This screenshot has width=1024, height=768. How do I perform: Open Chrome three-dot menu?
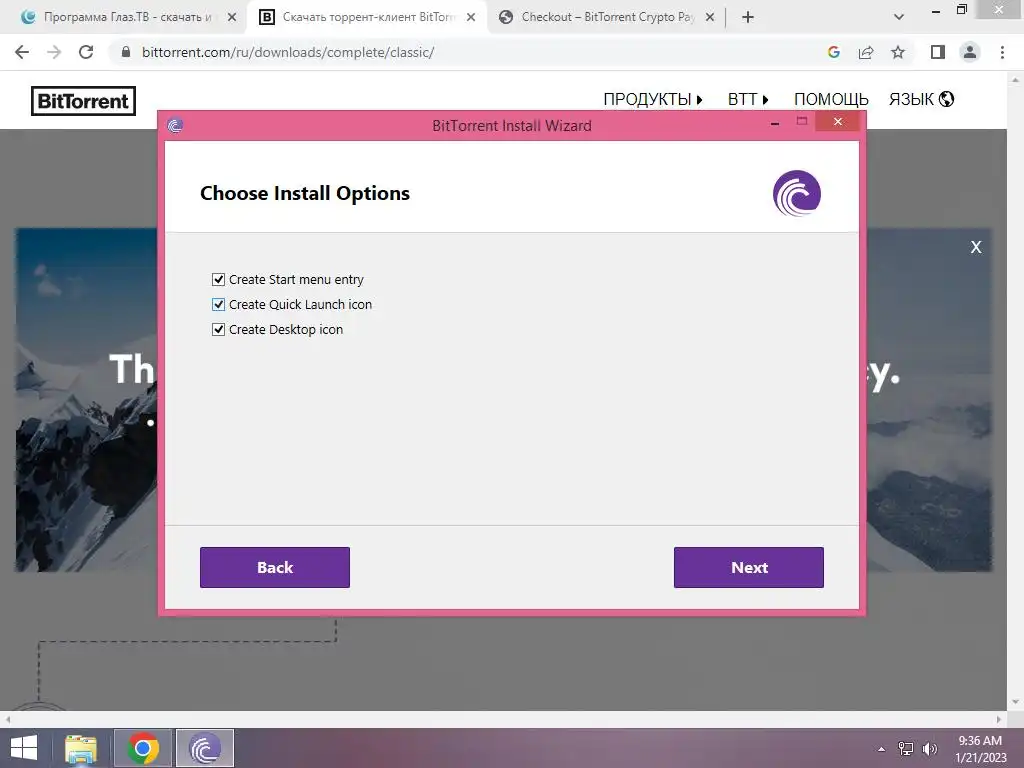pos(1002,52)
